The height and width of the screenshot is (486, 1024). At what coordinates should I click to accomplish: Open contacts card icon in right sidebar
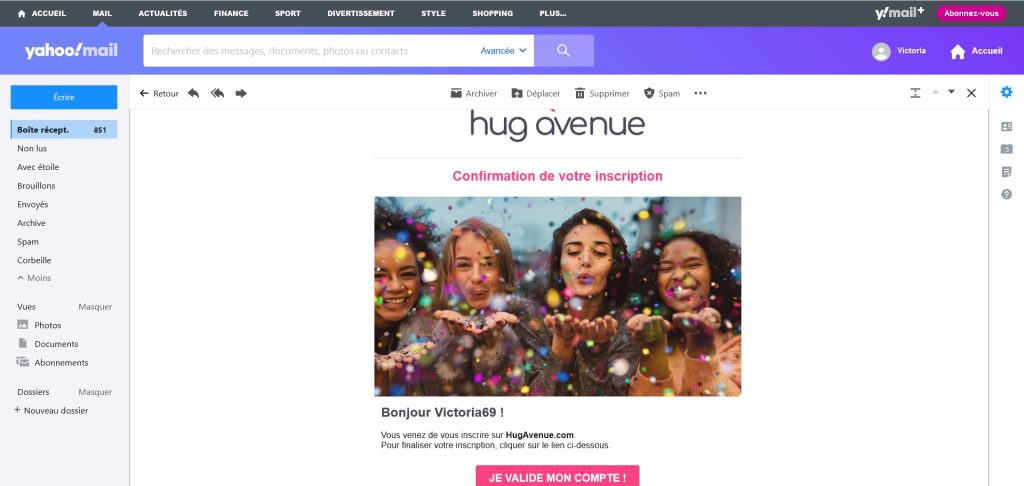(1006, 127)
